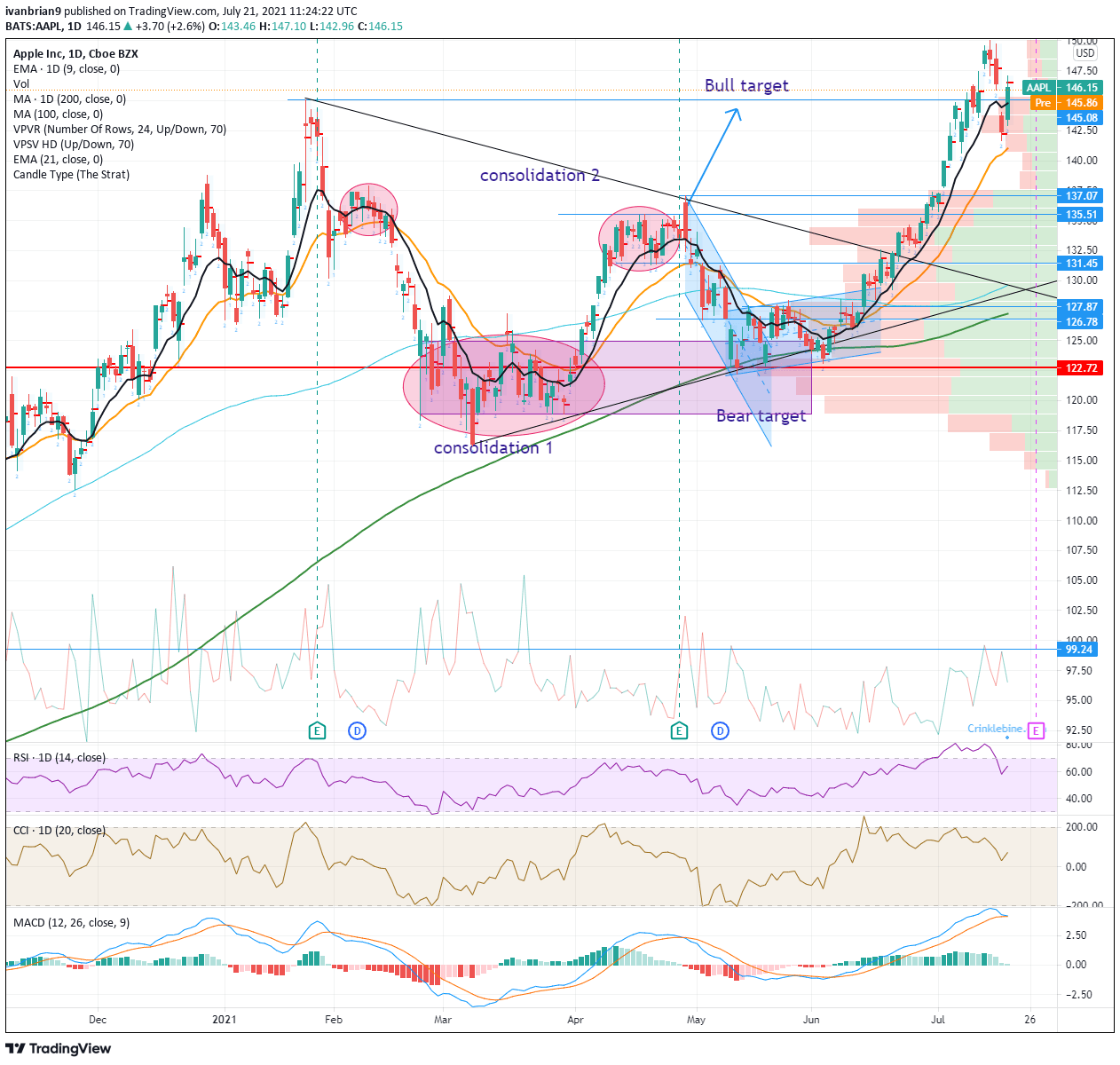Click the Bull target annotation text
This screenshot has width=1120, height=1065.
pos(746,86)
